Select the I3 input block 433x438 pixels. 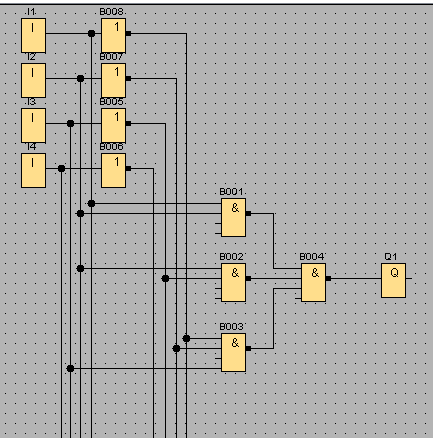pyautogui.click(x=33, y=125)
